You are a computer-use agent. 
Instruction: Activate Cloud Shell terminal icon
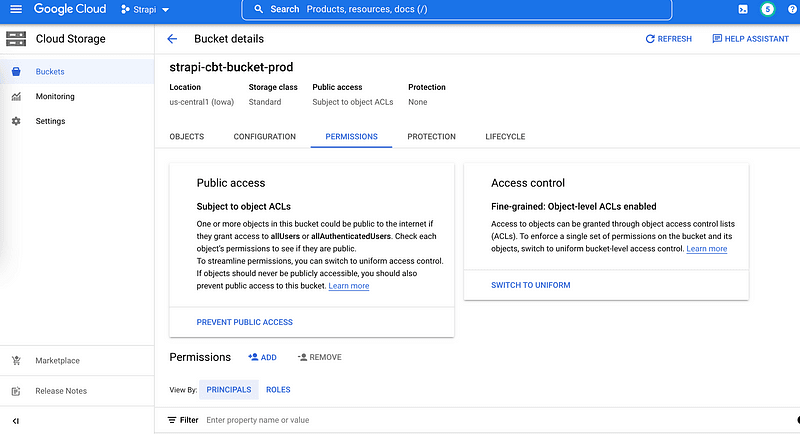743,9
